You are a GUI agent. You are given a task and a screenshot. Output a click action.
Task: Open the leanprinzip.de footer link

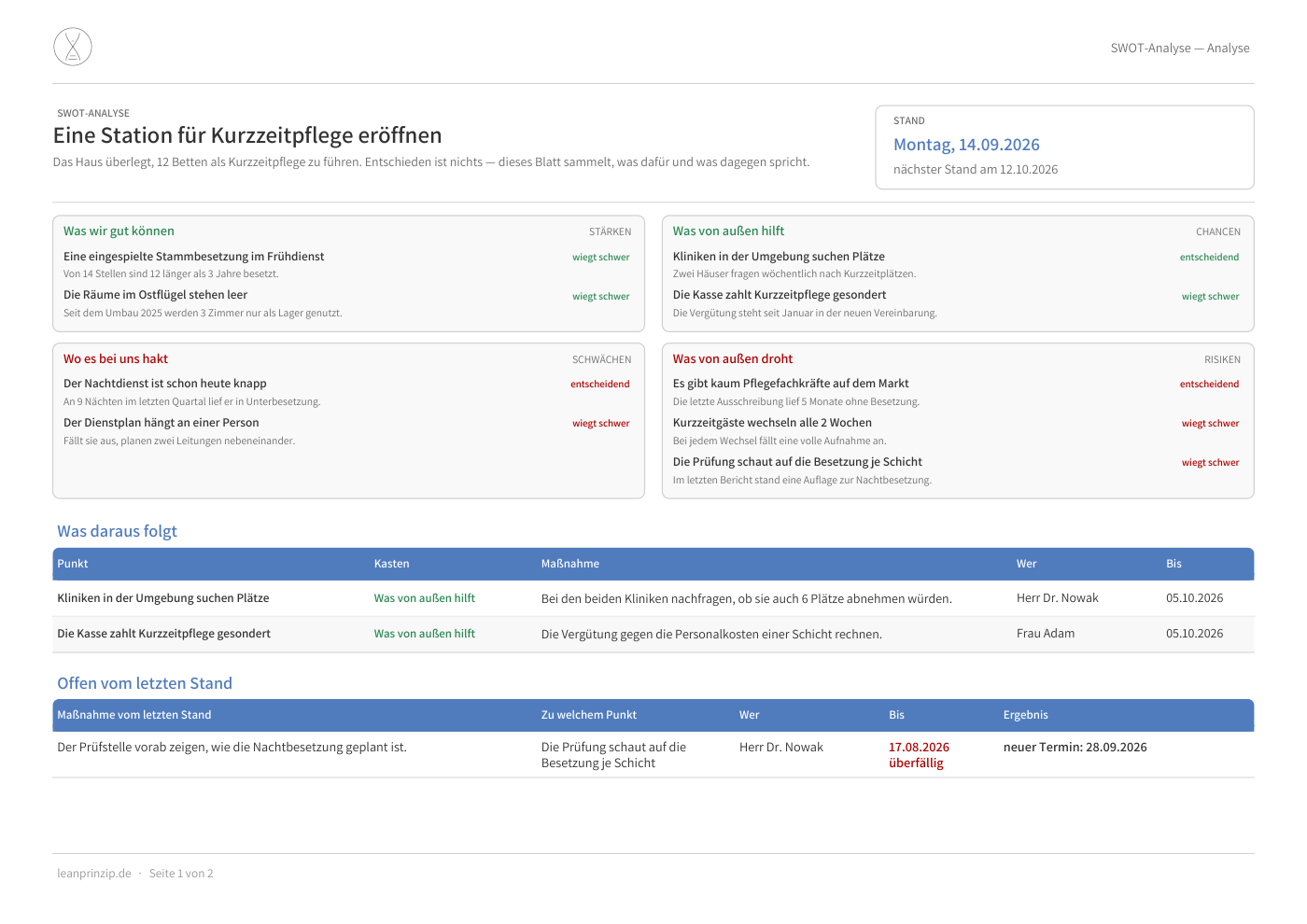point(94,874)
